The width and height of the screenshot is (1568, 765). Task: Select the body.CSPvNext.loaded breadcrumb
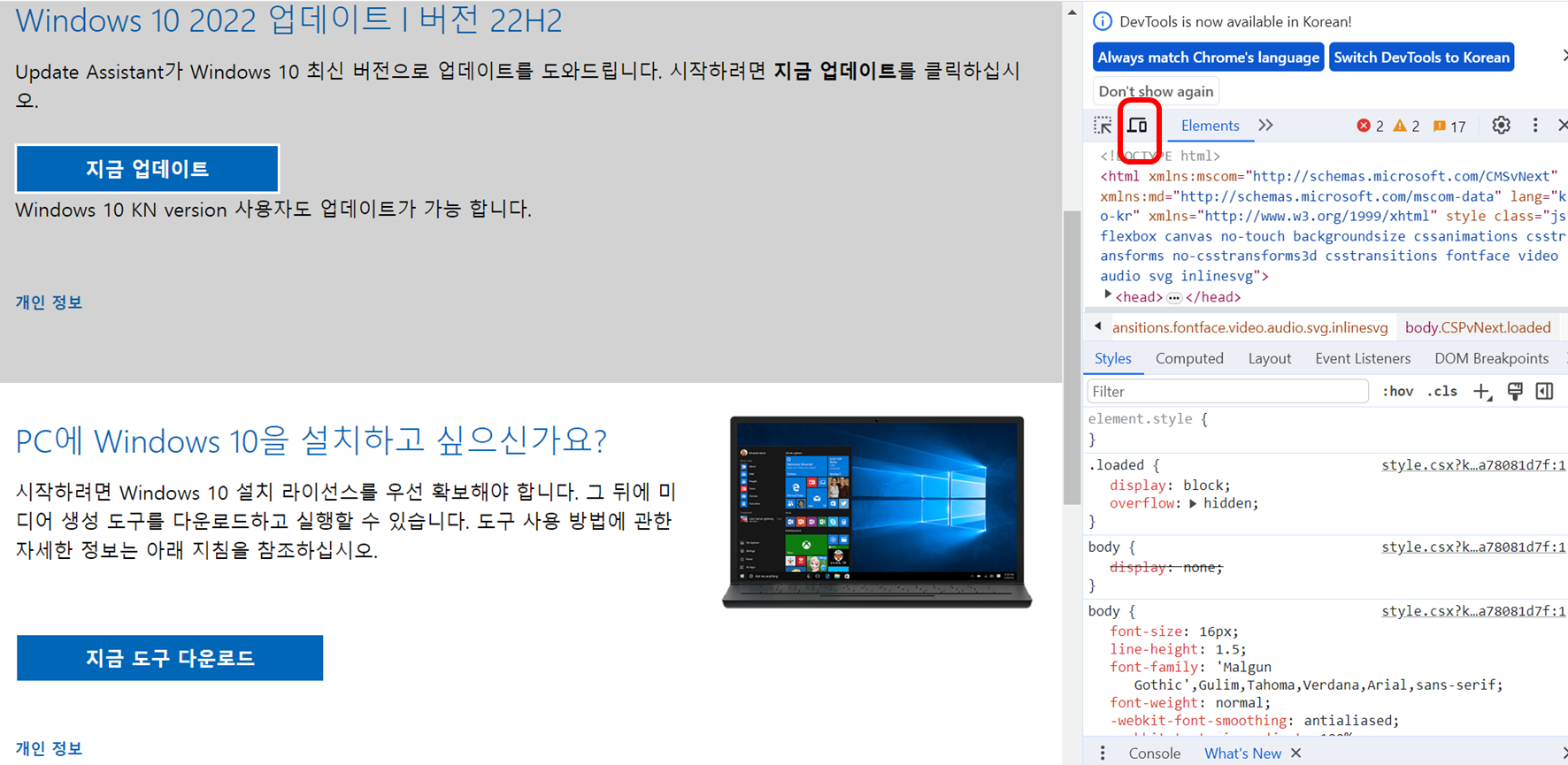click(x=1478, y=327)
